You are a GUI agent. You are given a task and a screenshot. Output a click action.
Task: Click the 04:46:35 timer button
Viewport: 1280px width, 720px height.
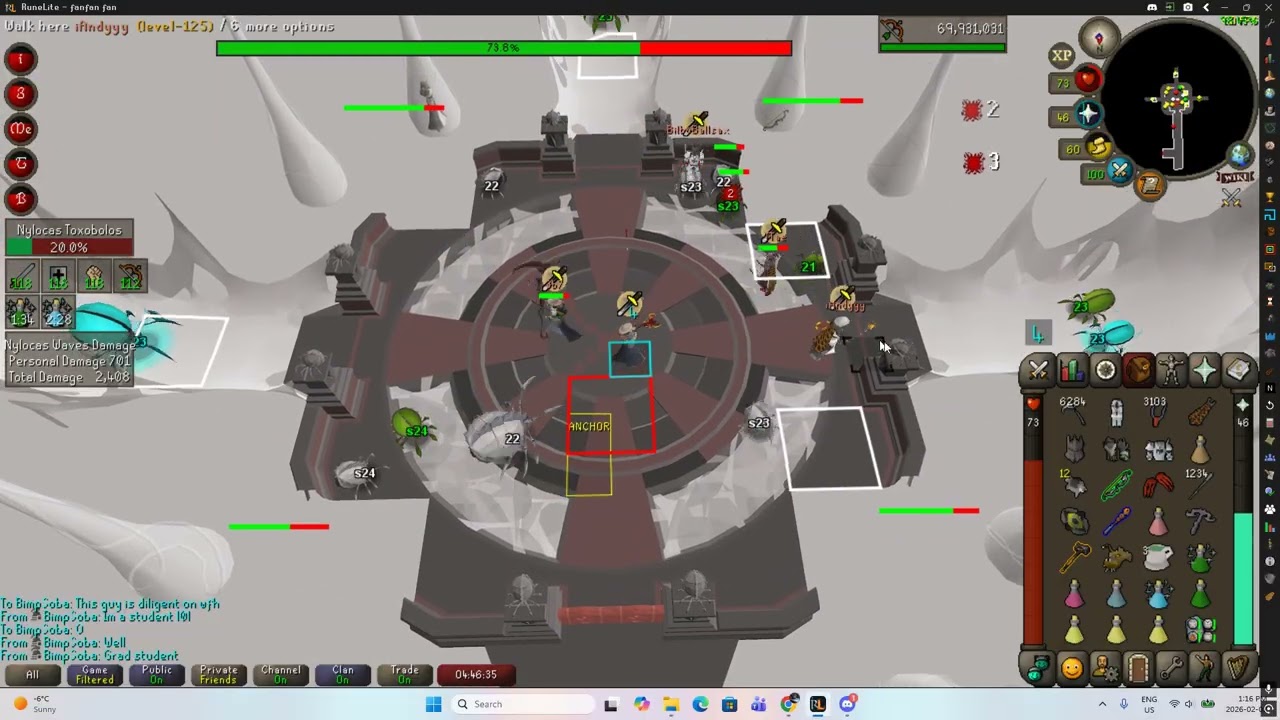[476, 674]
